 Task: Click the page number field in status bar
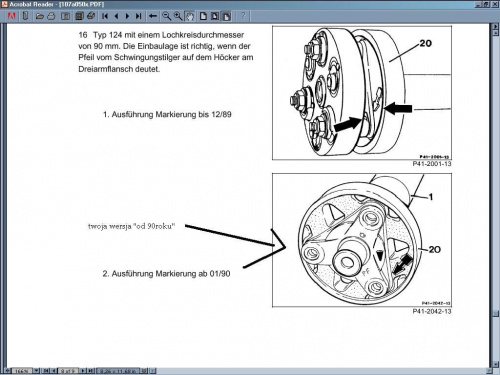(x=68, y=371)
